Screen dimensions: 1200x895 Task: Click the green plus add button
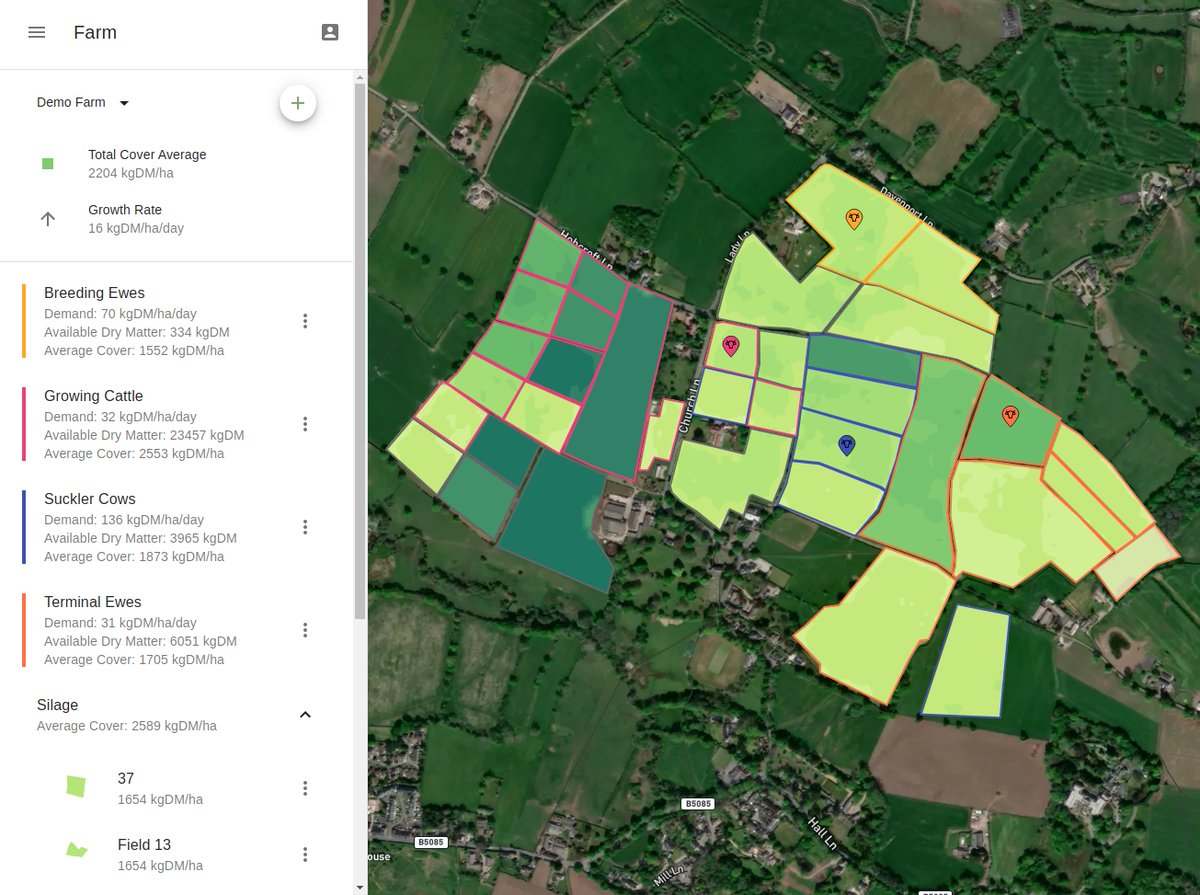(x=298, y=103)
